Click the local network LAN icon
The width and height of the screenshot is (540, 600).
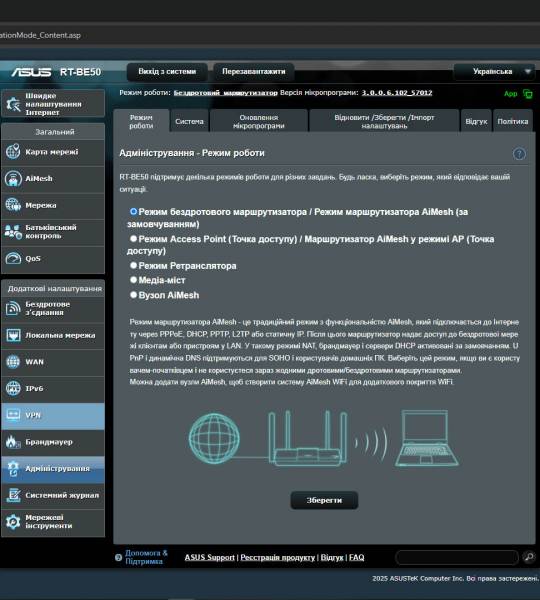point(13,335)
